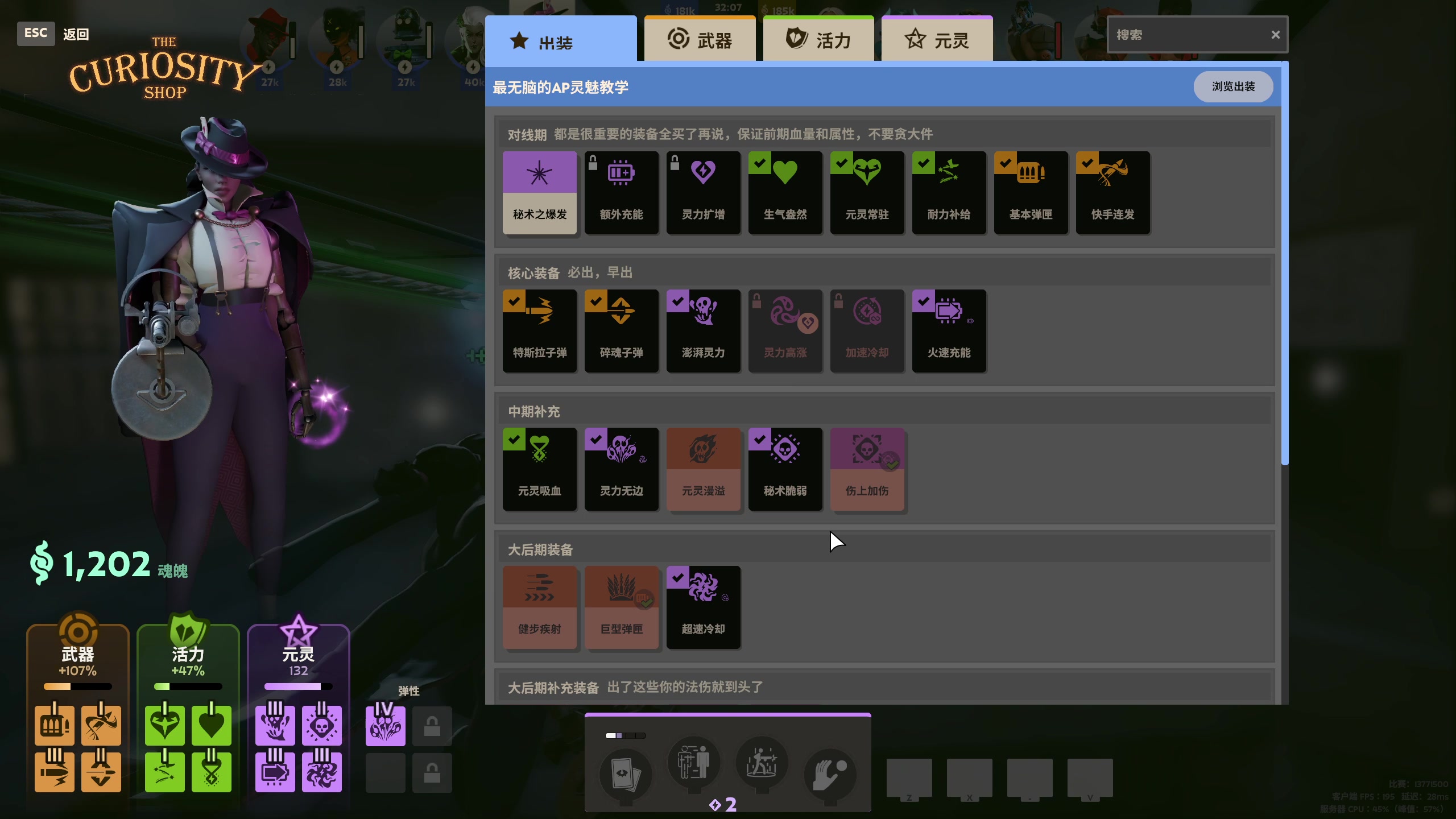Buy the 健步疾射 item

click(x=539, y=607)
